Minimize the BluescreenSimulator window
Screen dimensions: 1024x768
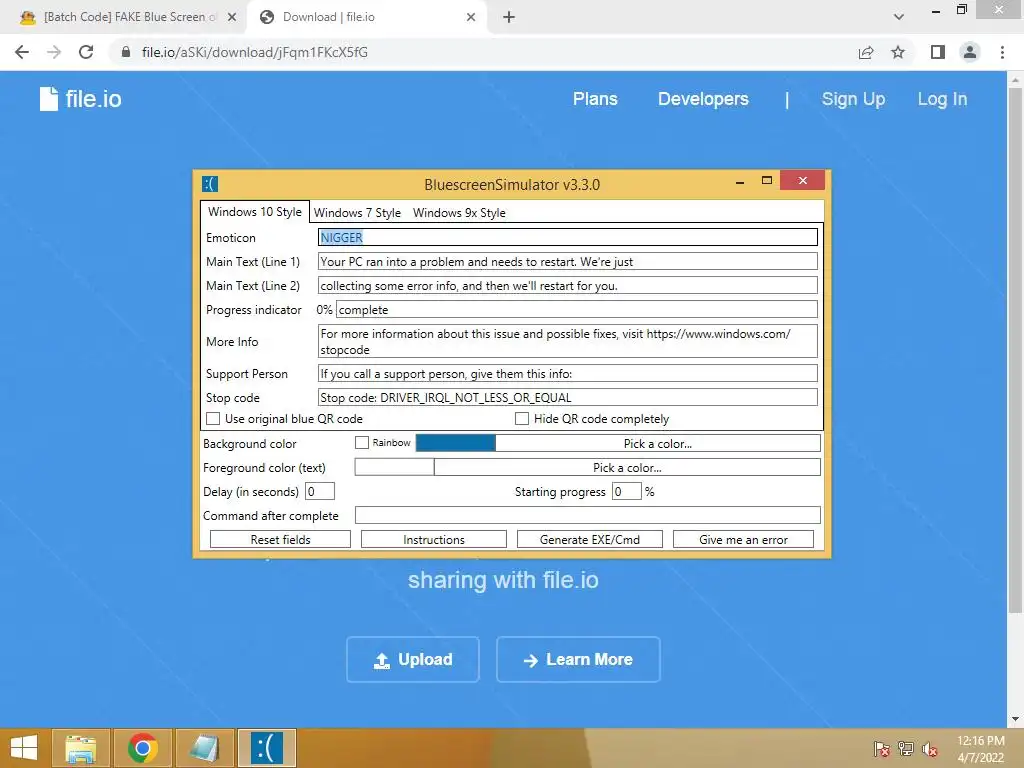pyautogui.click(x=740, y=182)
